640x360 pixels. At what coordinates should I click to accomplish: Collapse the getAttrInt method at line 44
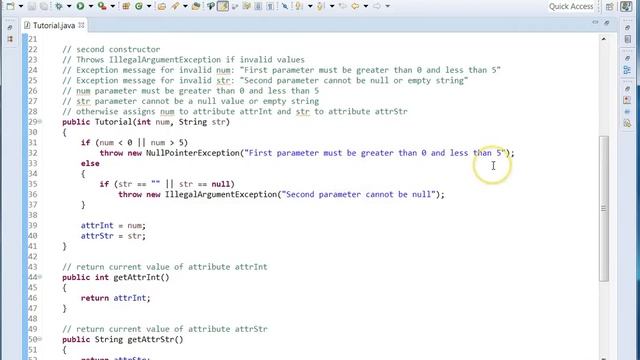click(40, 277)
